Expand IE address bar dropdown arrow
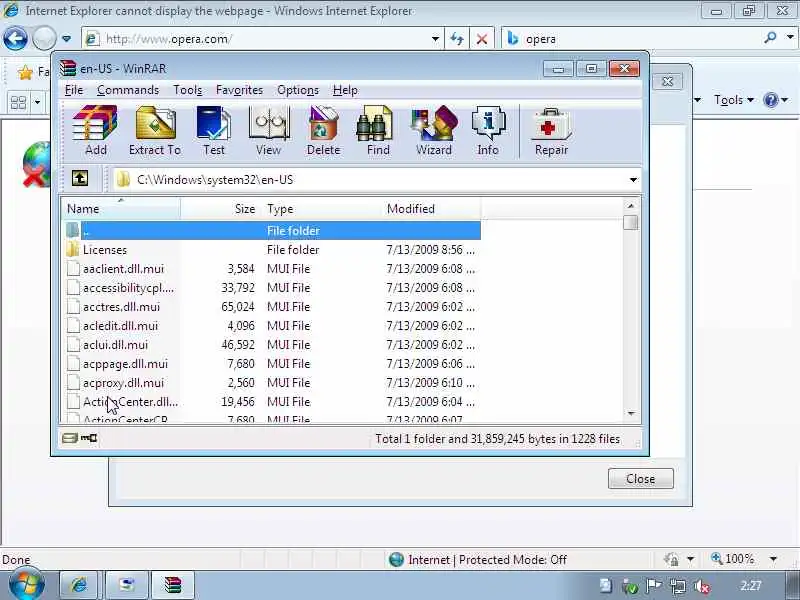Image resolution: width=800 pixels, height=600 pixels. pos(435,39)
